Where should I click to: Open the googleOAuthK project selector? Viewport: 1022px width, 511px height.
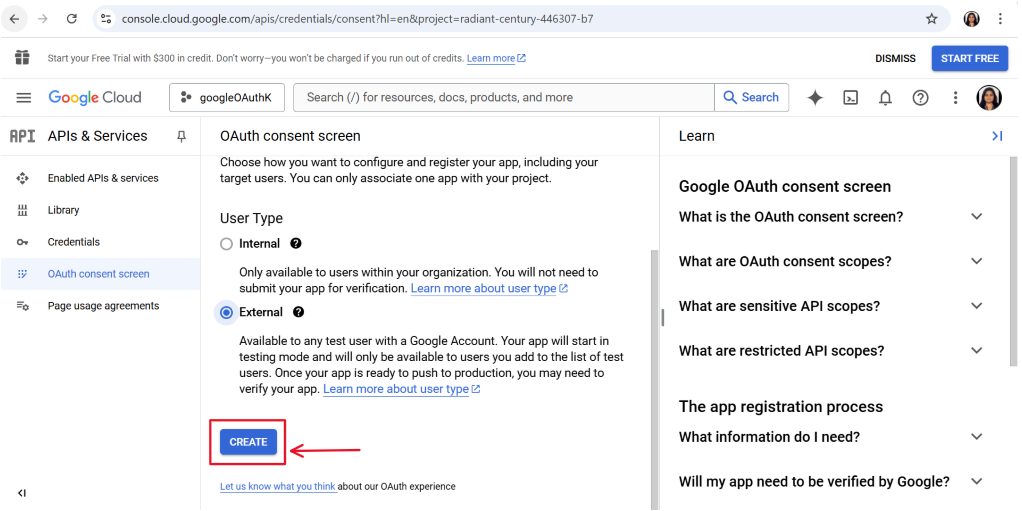click(228, 98)
